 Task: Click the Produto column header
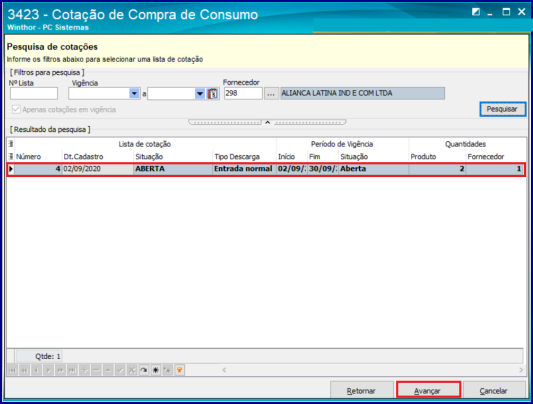coord(437,157)
